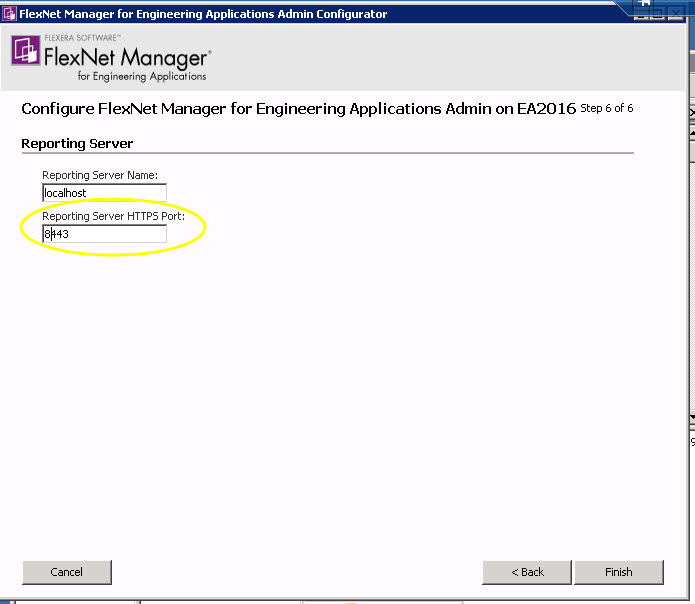Click the 'Reporting Server Name:' label
This screenshot has width=695, height=604.
pos(100,175)
